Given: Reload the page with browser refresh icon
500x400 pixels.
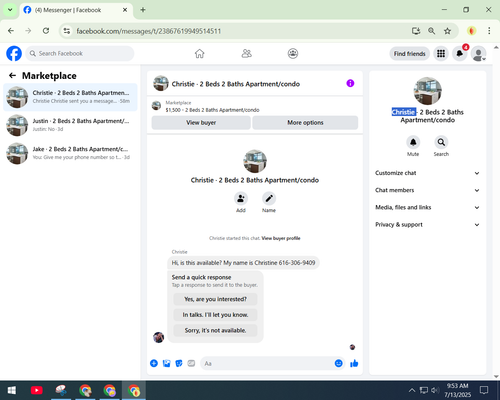Looking at the screenshot, I should point(46,31).
